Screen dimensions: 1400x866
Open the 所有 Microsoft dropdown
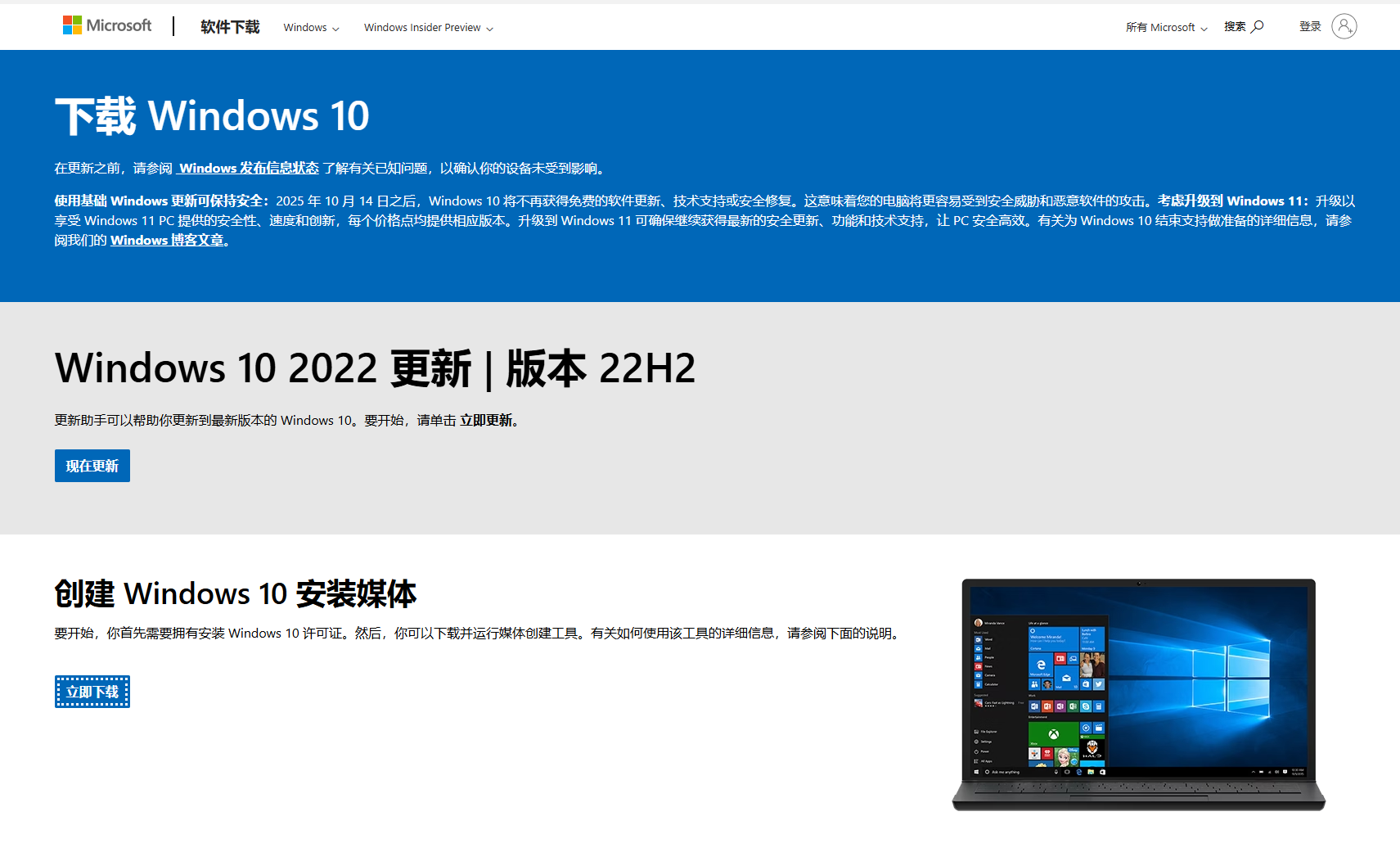click(1166, 27)
